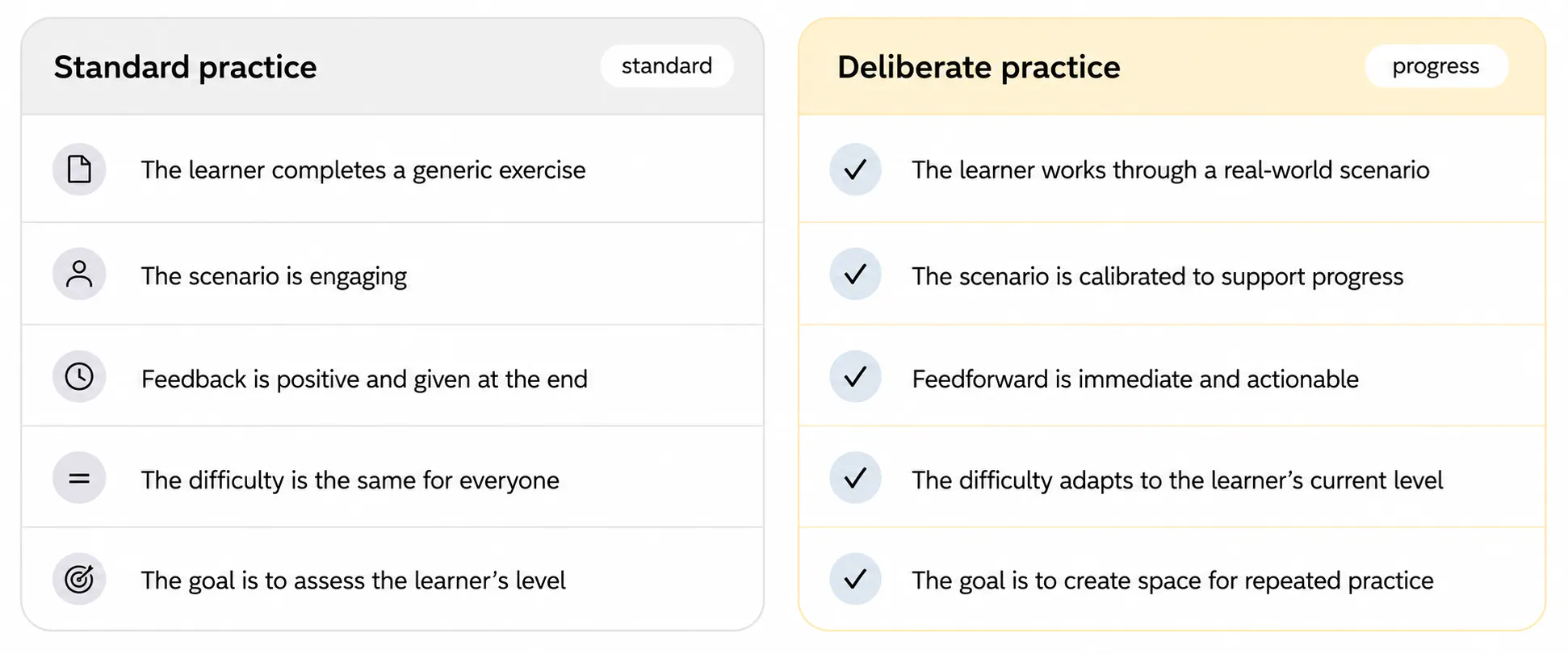Screen dimensions: 1568x654
Task: Select the 'standard' pill badge
Action: coord(667,66)
